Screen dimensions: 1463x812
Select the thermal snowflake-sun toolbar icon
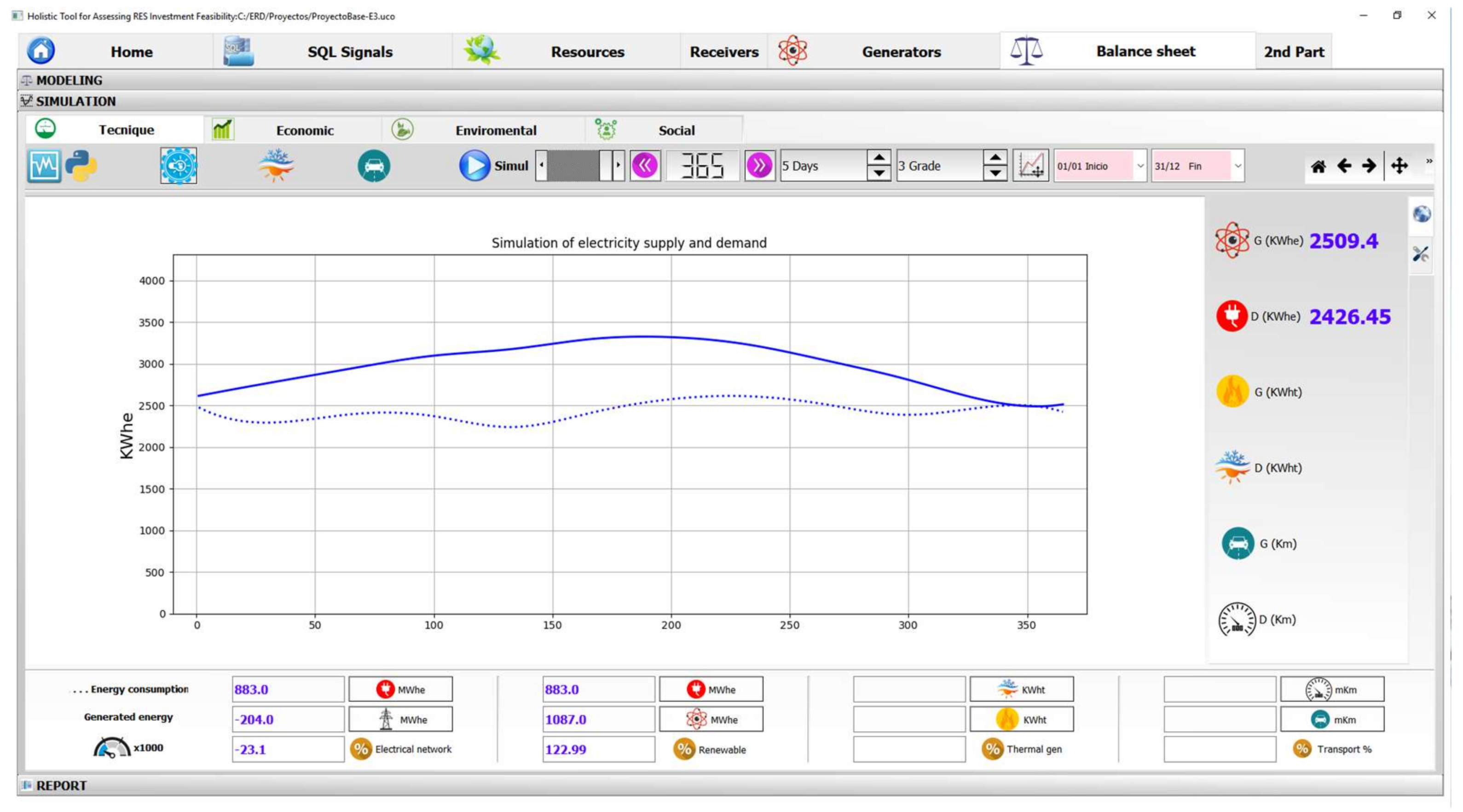click(276, 166)
